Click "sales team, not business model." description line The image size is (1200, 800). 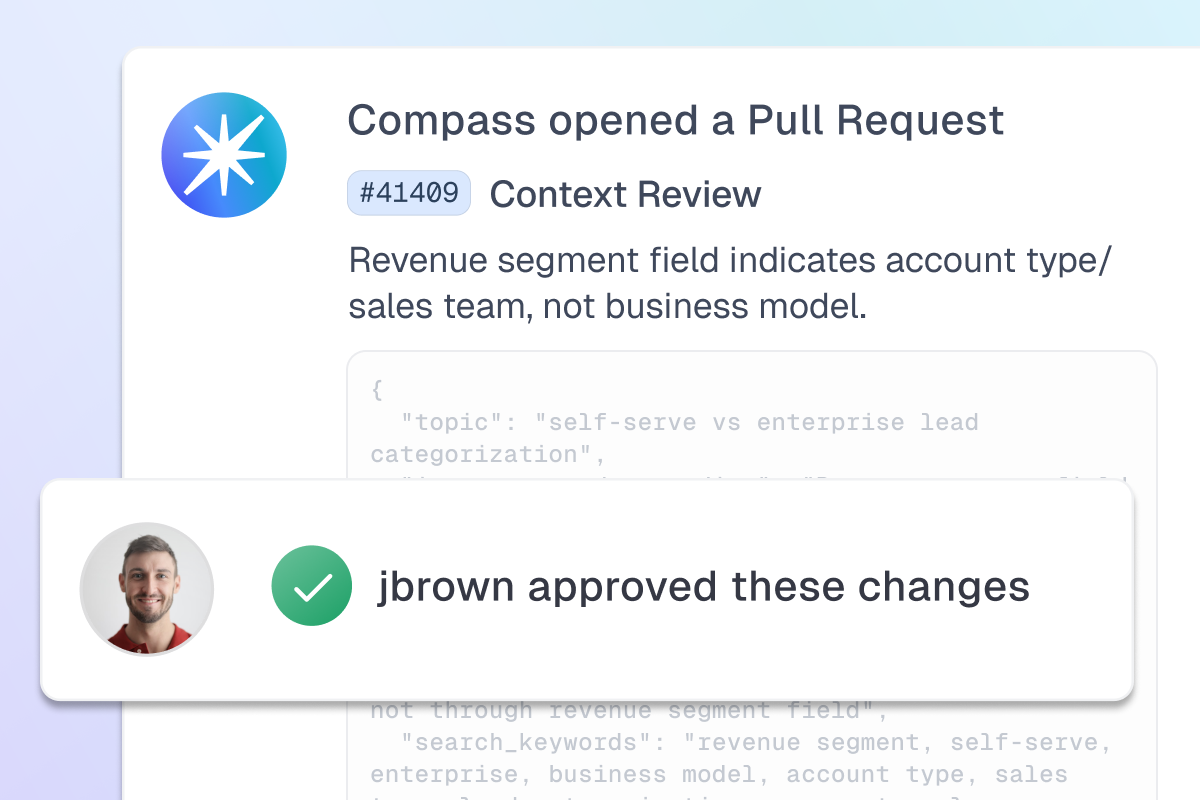click(607, 306)
